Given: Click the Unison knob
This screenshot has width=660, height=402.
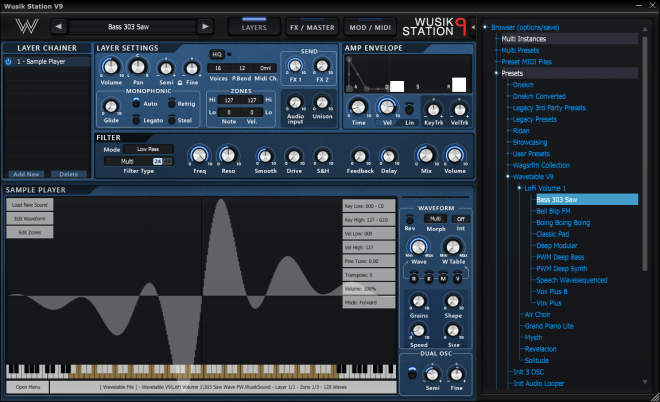Looking at the screenshot, I should click(x=322, y=103).
